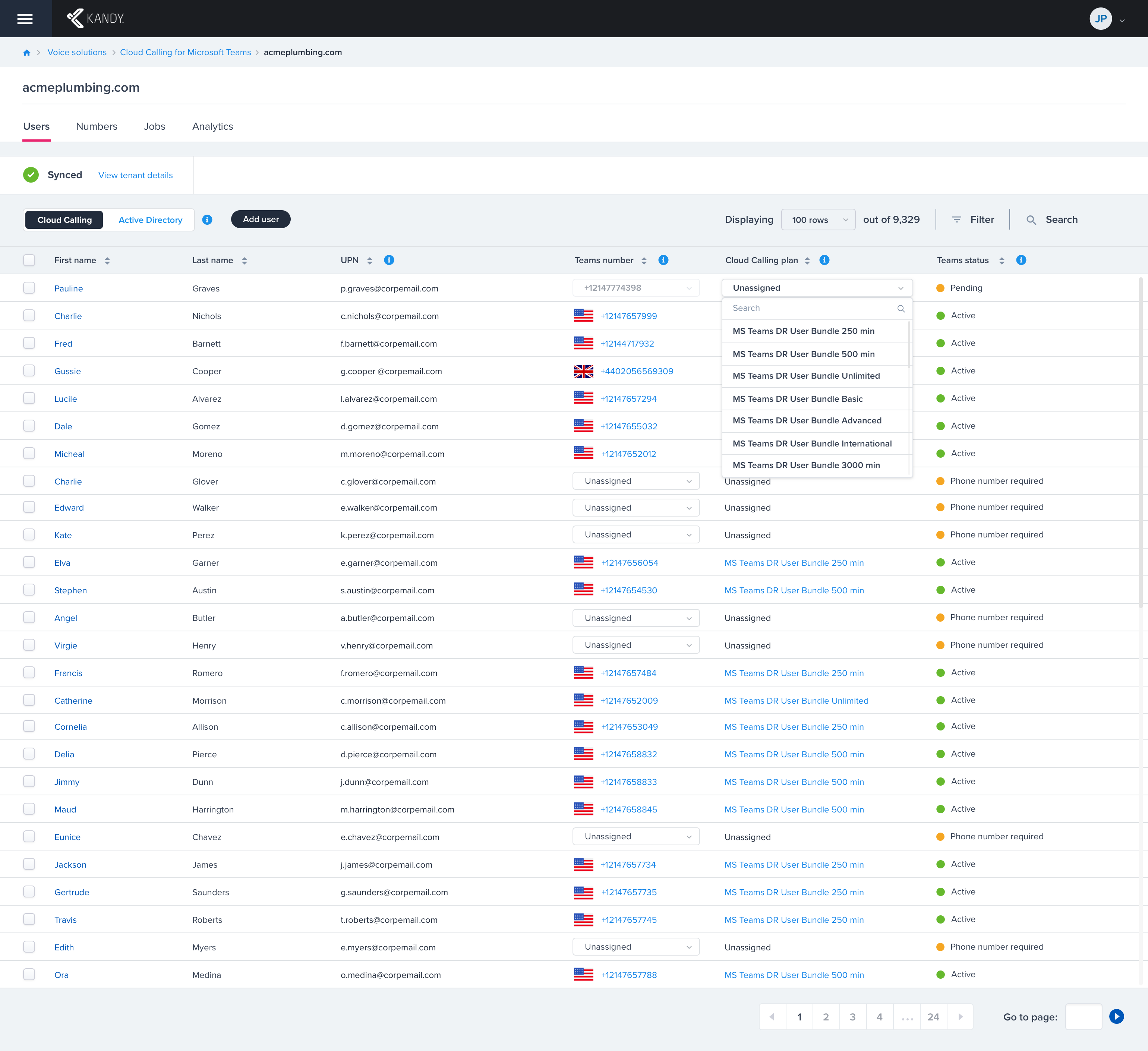Click the Add user button
This screenshot has height=1051, width=1148.
(261, 219)
